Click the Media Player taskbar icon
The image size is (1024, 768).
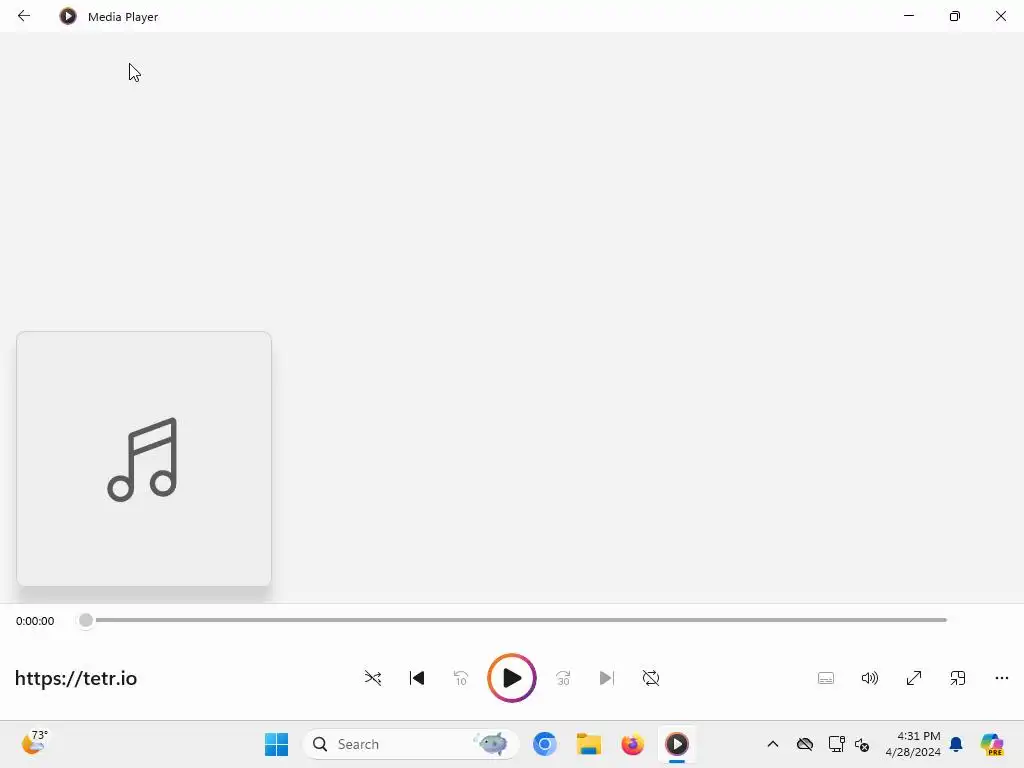click(x=677, y=744)
